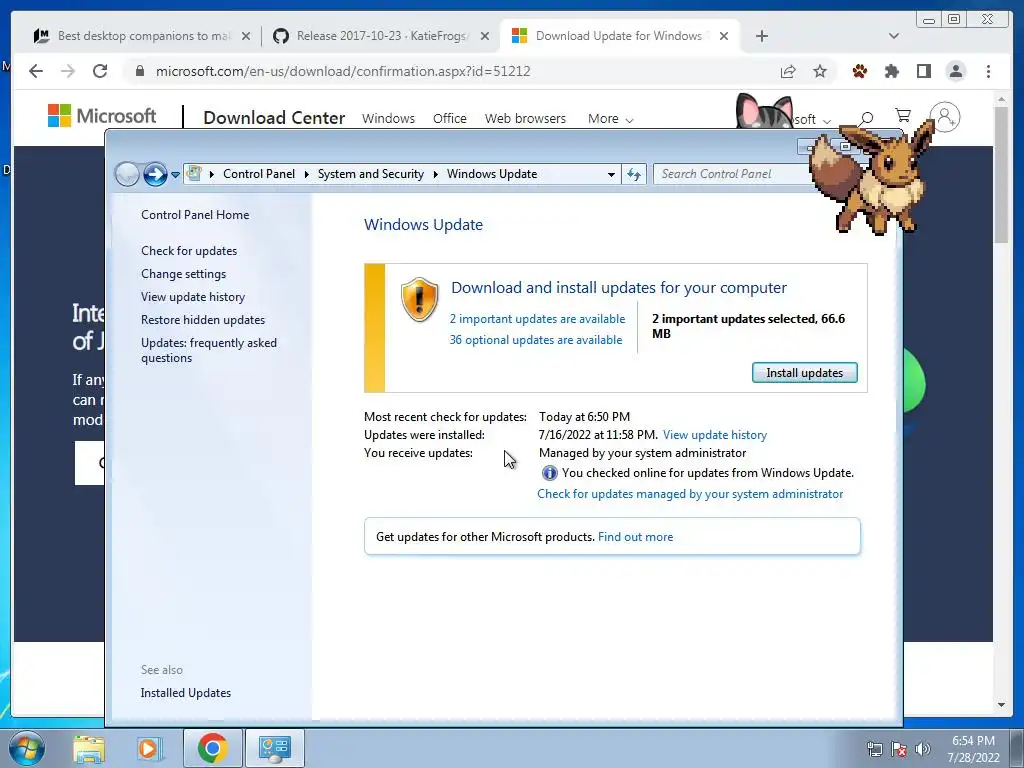Click the Control Panel taskbar icon
This screenshot has height=768, width=1024.
(x=274, y=748)
